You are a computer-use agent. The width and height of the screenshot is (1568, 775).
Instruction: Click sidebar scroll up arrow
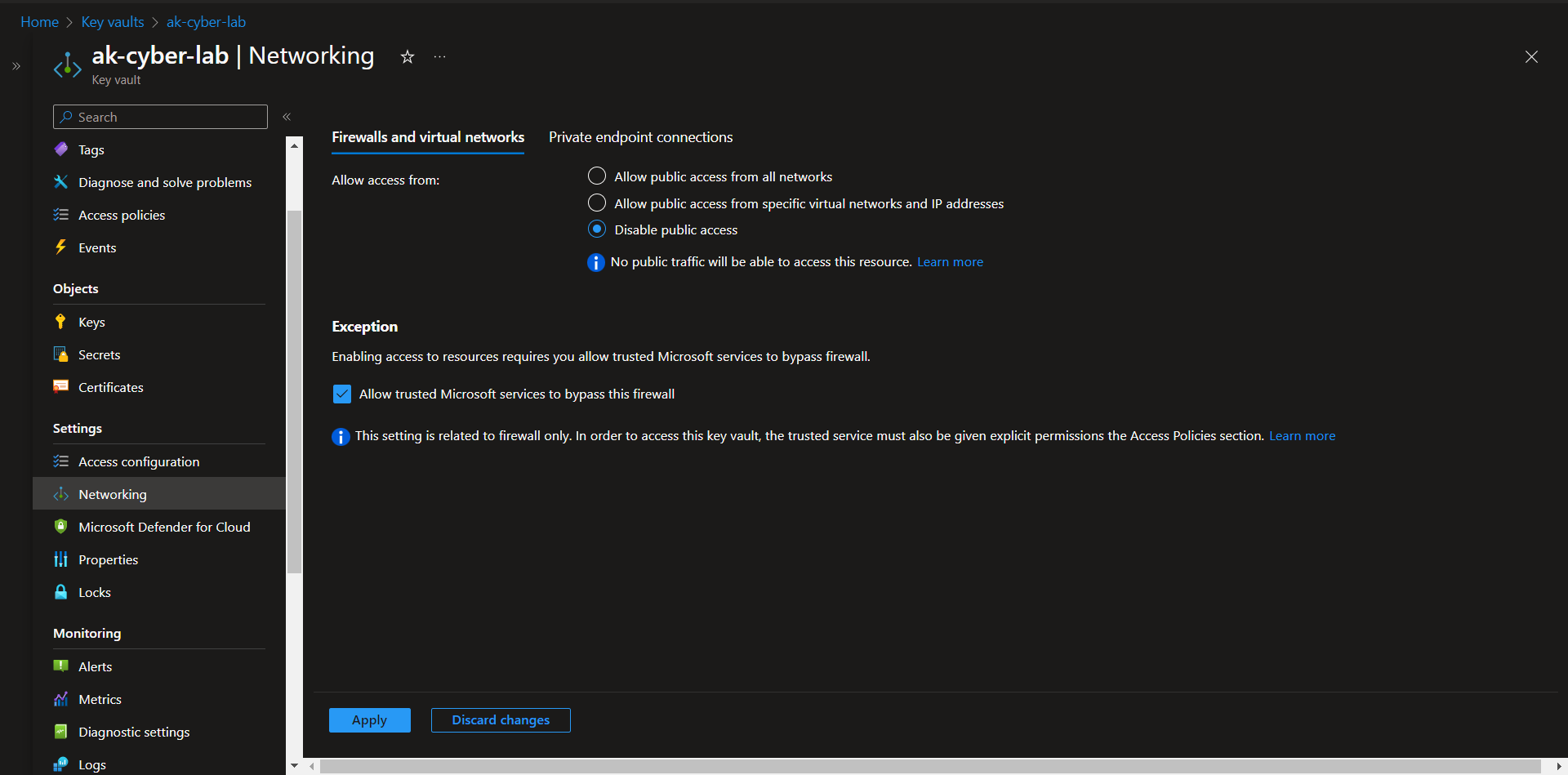click(294, 145)
